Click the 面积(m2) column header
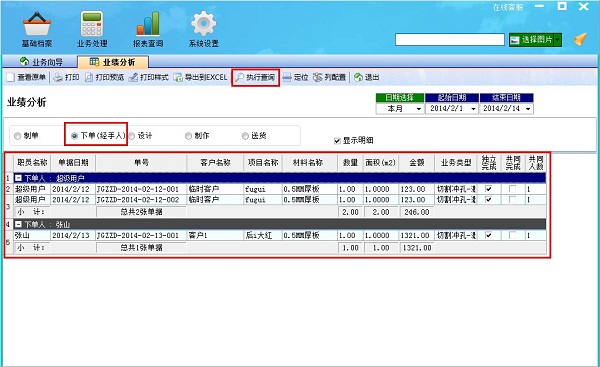Viewport: 600px width, 367px height. point(380,163)
